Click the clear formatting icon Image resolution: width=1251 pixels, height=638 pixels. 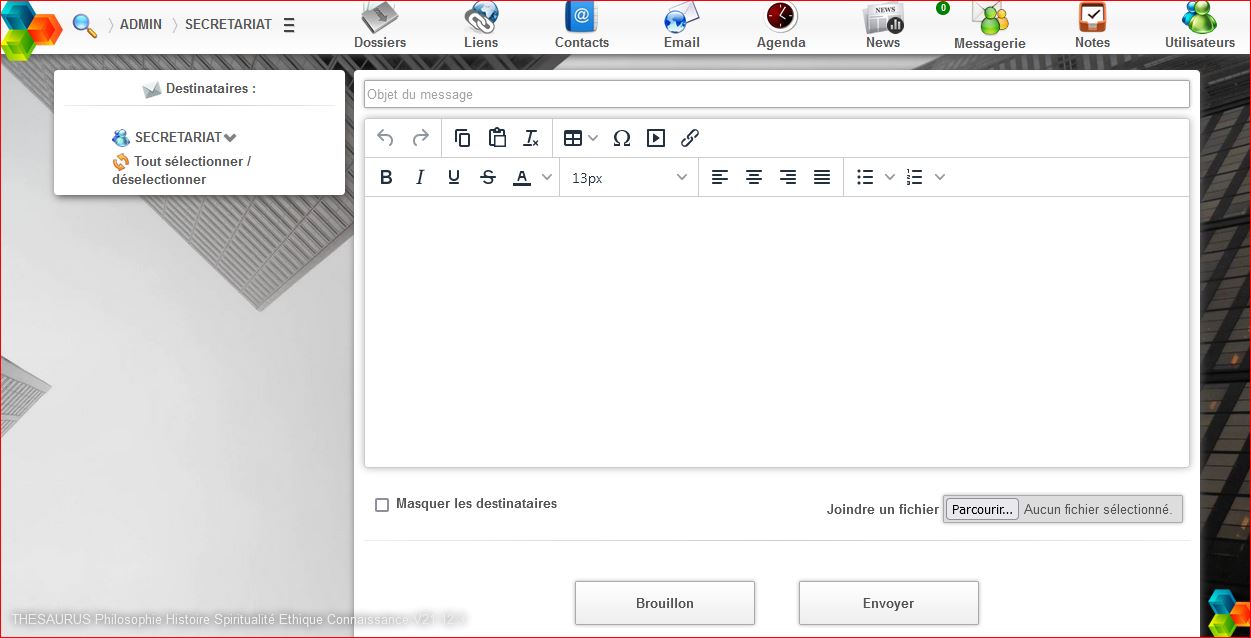point(531,138)
